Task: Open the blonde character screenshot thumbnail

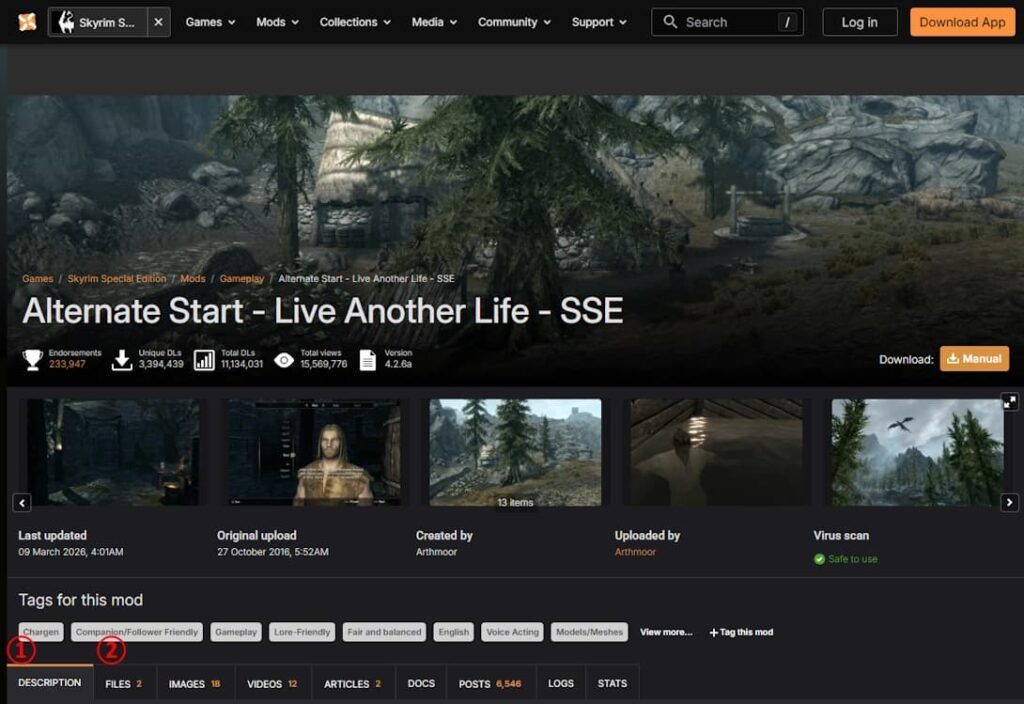Action: coord(314,452)
